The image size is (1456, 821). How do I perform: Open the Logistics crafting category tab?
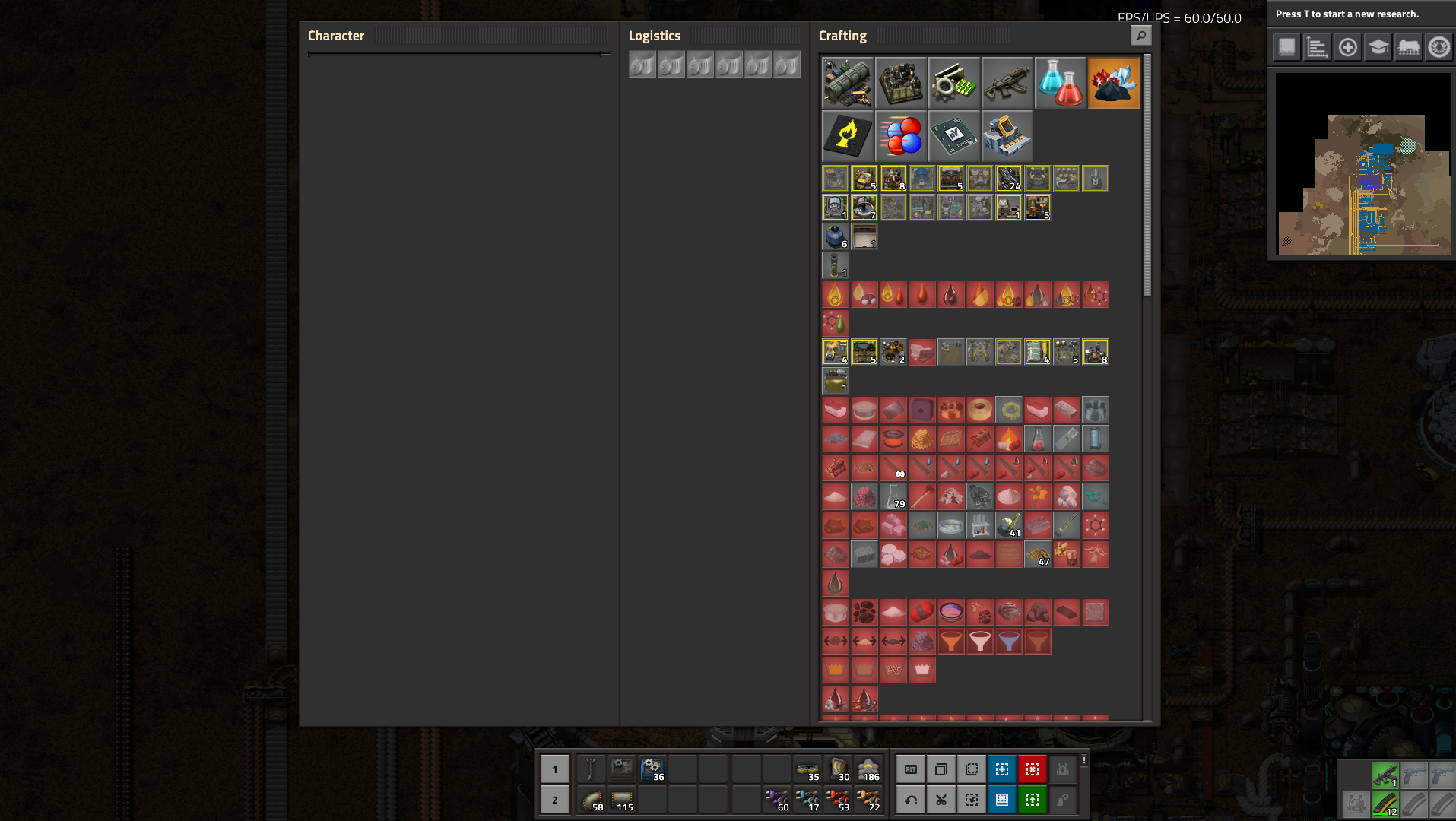847,83
